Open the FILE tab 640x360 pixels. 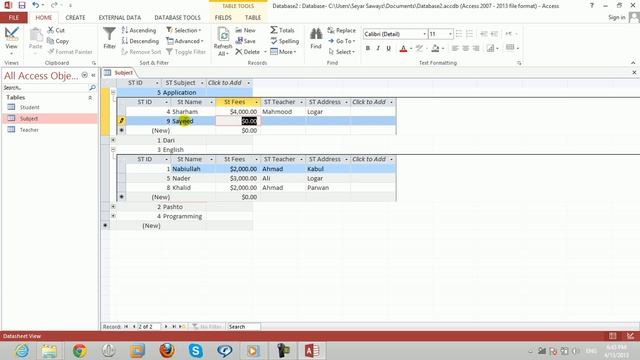(14, 18)
